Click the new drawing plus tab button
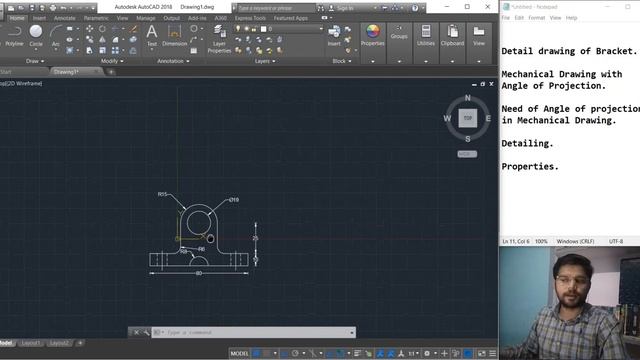Screen dimensions: 640x360 click(111, 72)
